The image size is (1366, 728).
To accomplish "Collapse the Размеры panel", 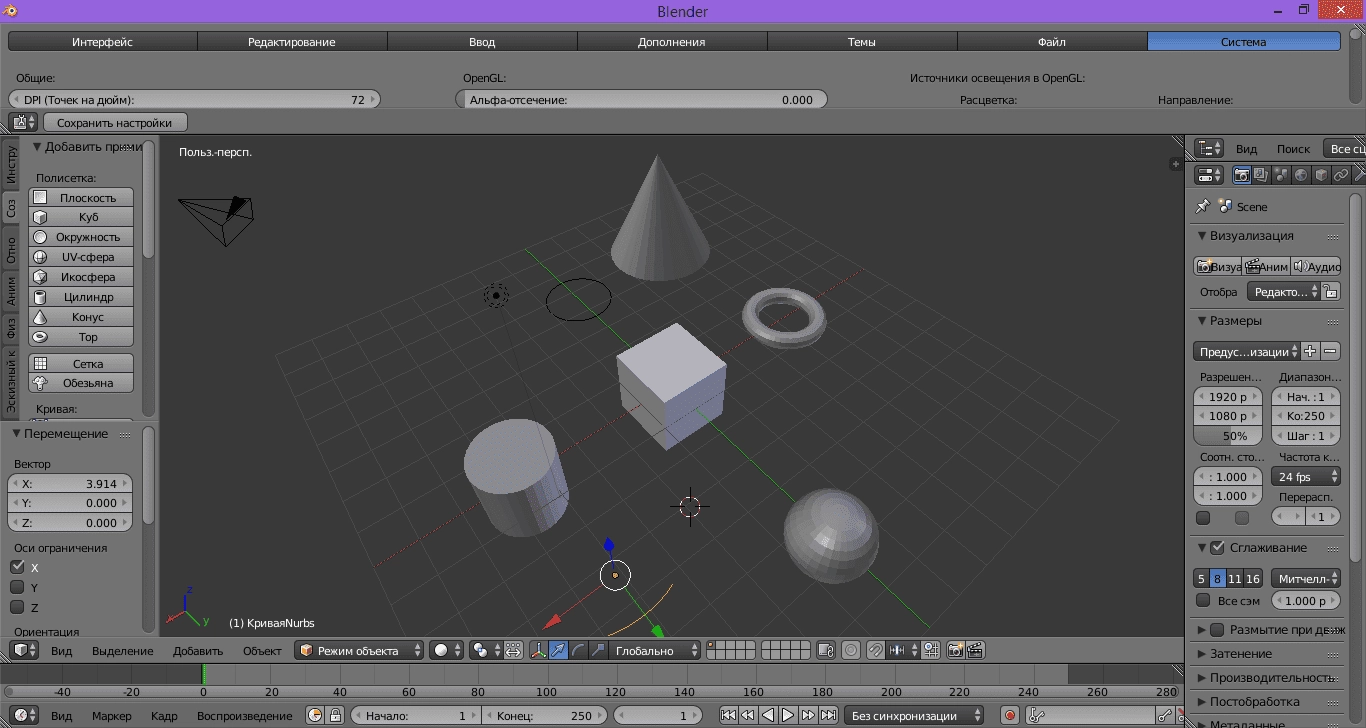I will 1202,321.
